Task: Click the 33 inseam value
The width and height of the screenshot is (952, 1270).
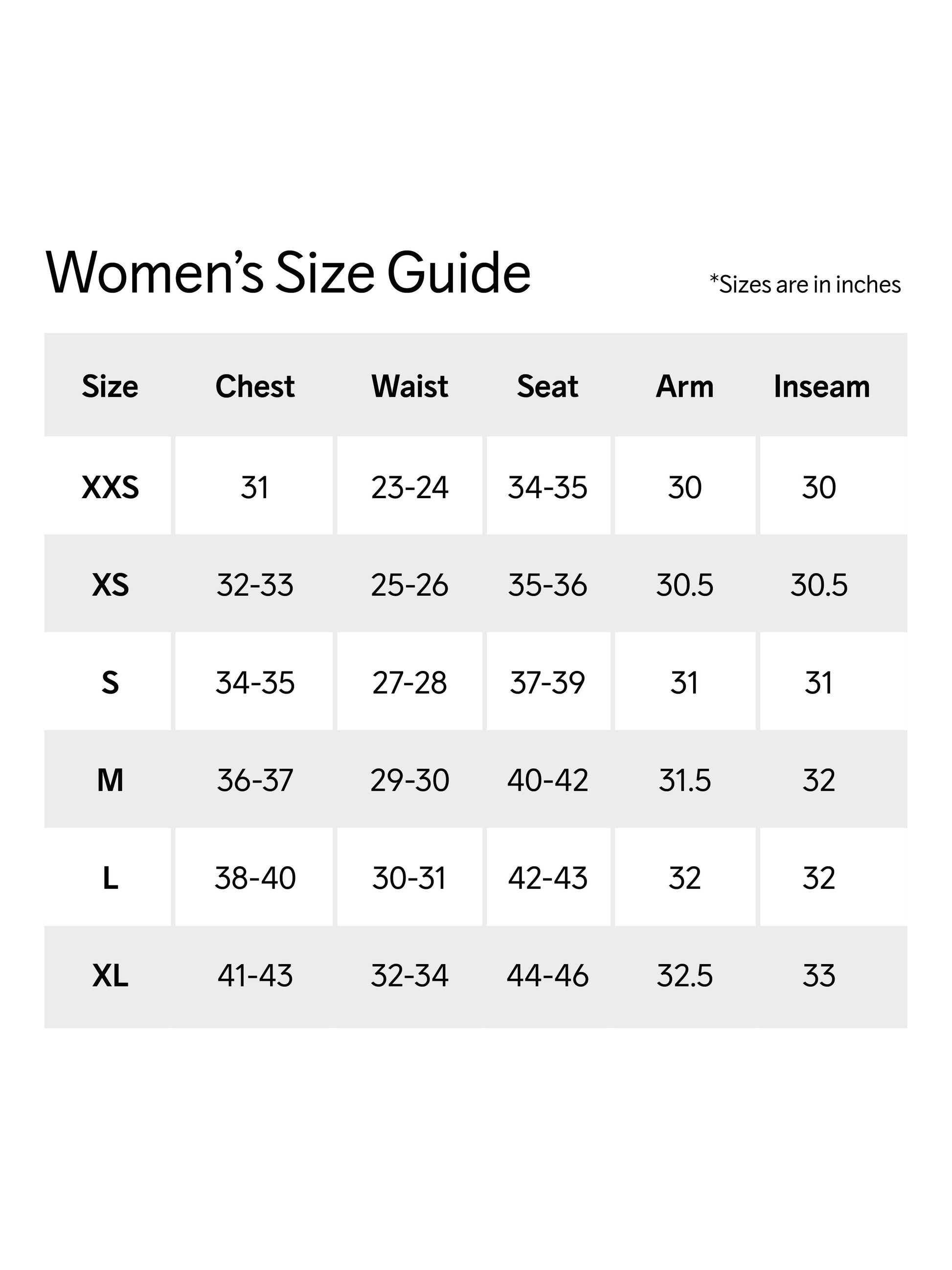Action: pyautogui.click(x=819, y=975)
